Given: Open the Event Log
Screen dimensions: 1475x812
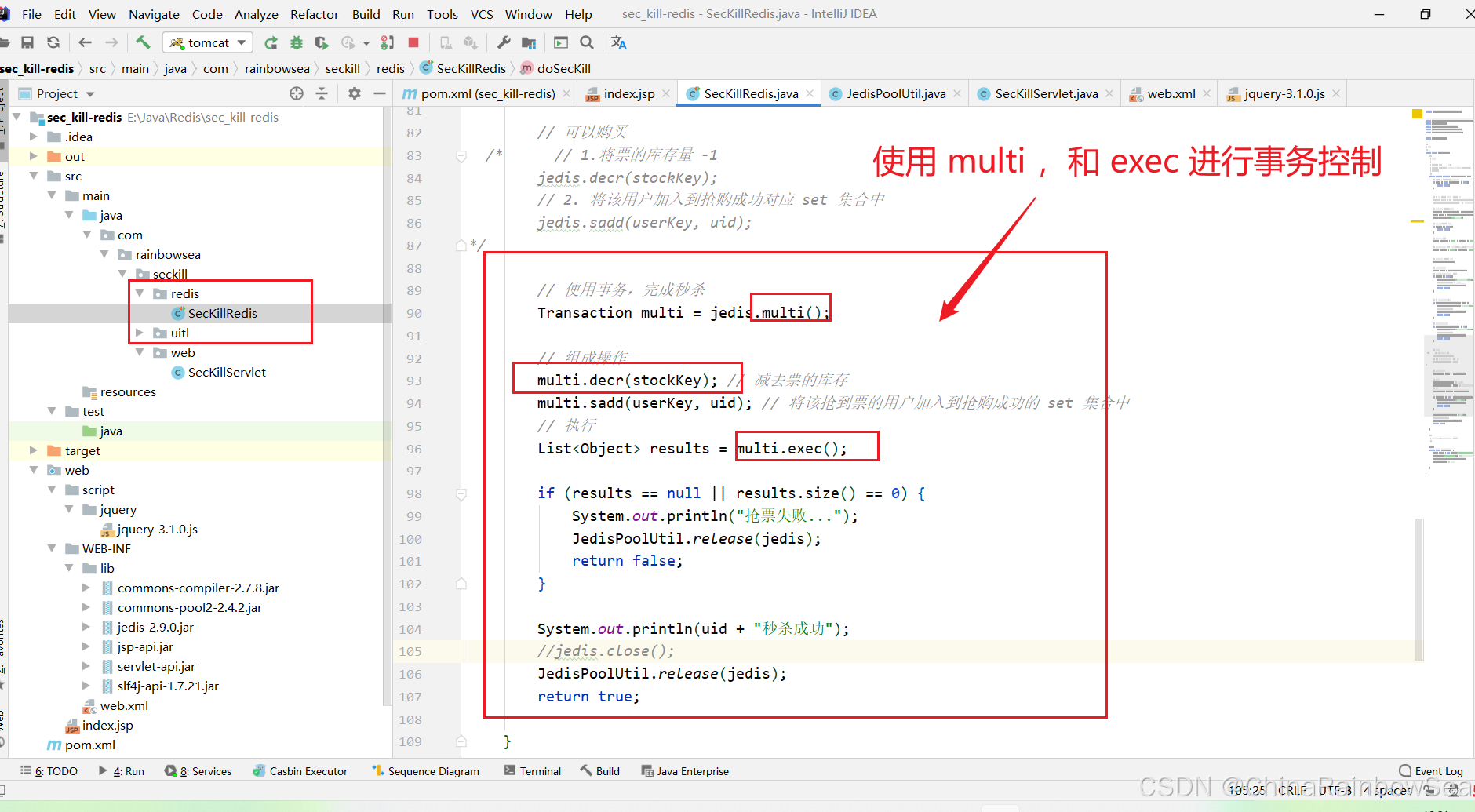Looking at the screenshot, I should point(1431,771).
